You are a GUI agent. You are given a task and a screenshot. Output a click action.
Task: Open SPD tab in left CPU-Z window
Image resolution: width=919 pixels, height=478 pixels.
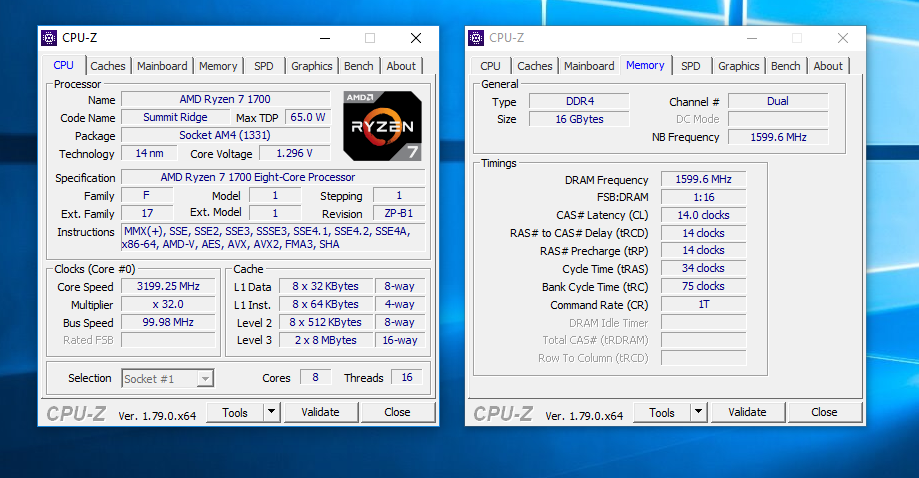tap(264, 66)
